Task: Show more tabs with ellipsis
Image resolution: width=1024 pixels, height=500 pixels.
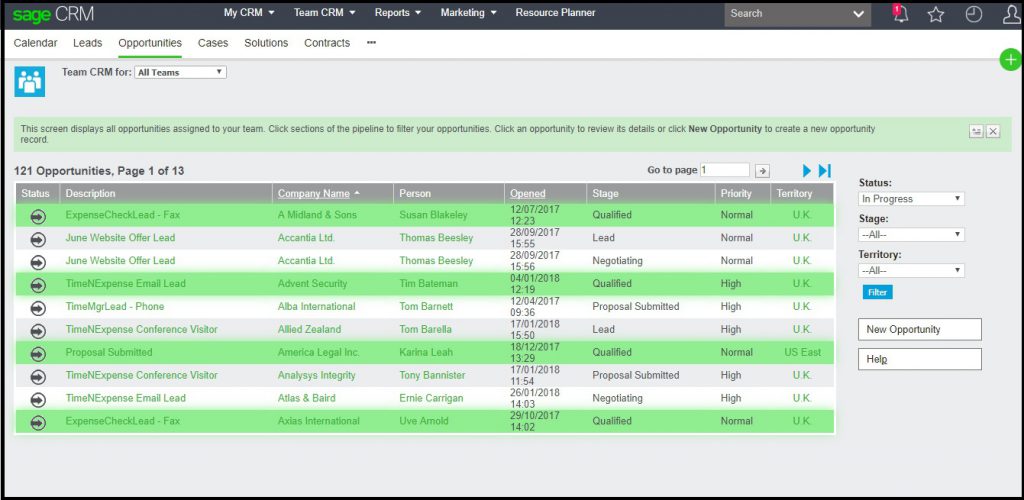Action: (x=372, y=42)
